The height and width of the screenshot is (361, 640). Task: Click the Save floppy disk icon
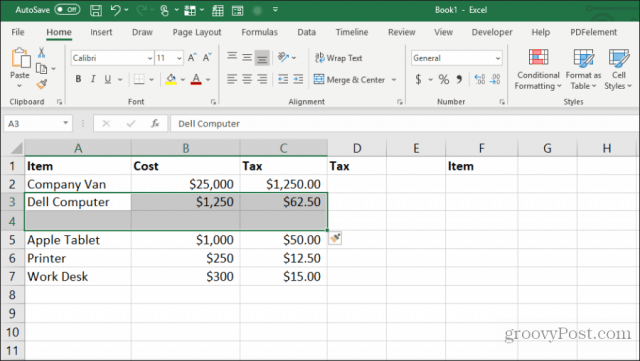pos(96,10)
